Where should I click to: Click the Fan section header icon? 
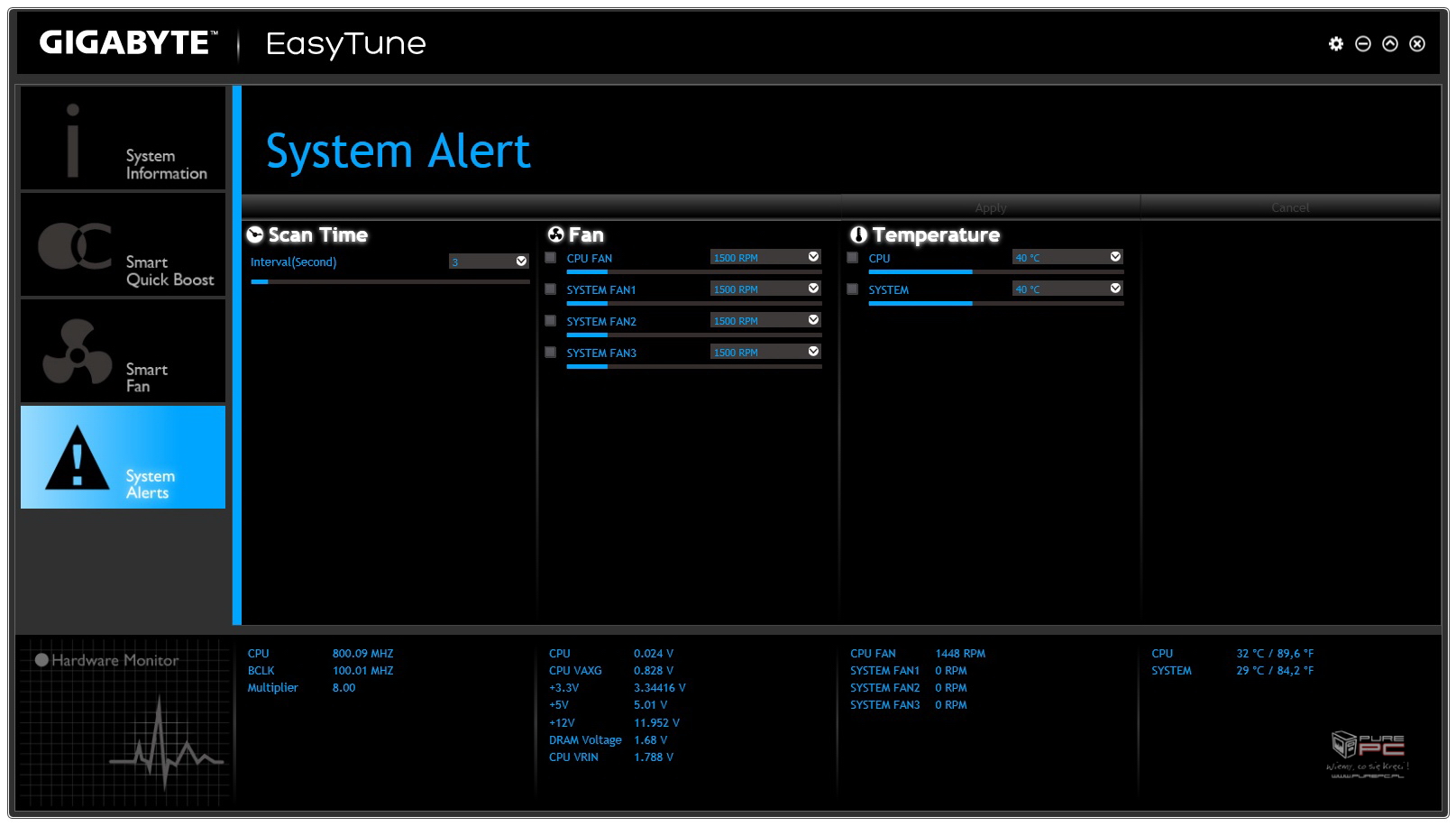pyautogui.click(x=556, y=234)
